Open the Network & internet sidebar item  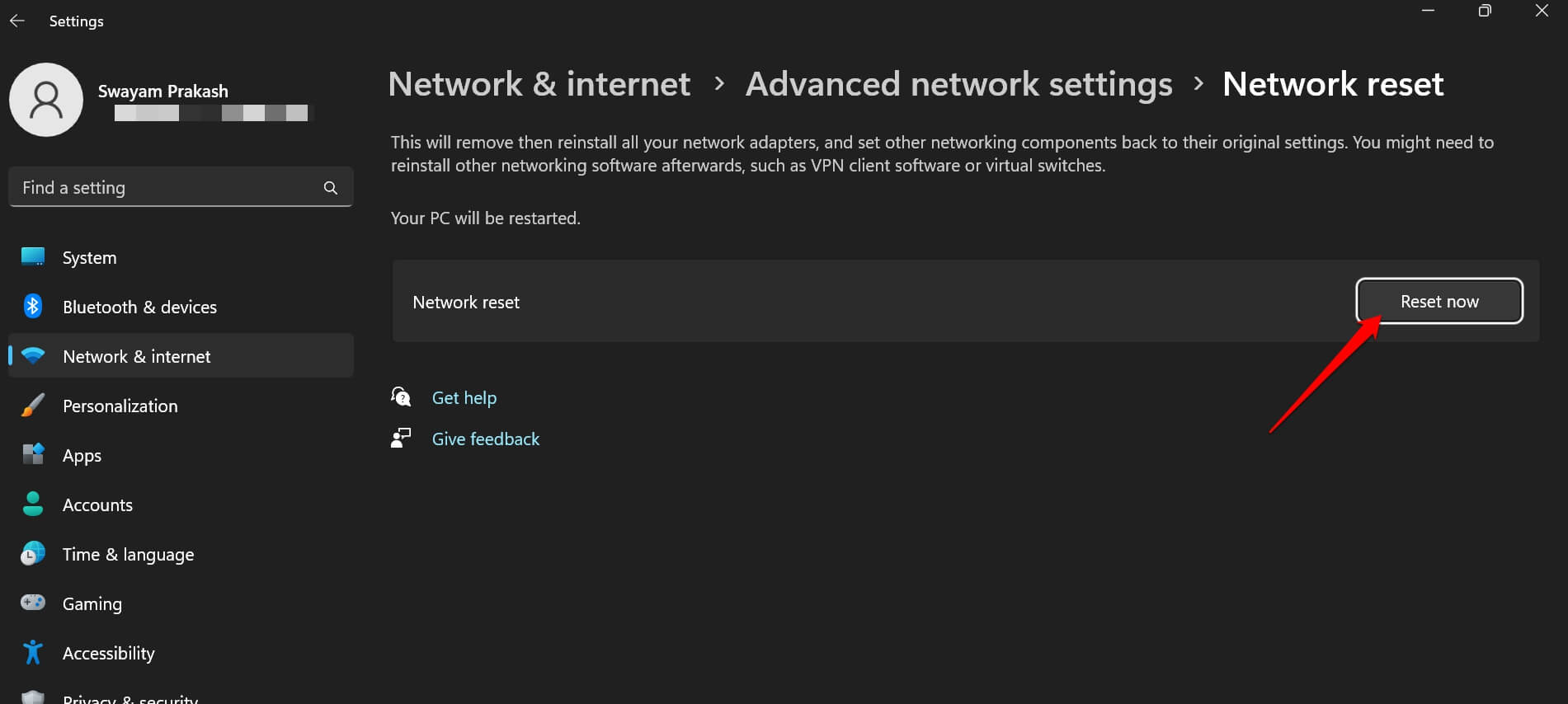point(137,356)
